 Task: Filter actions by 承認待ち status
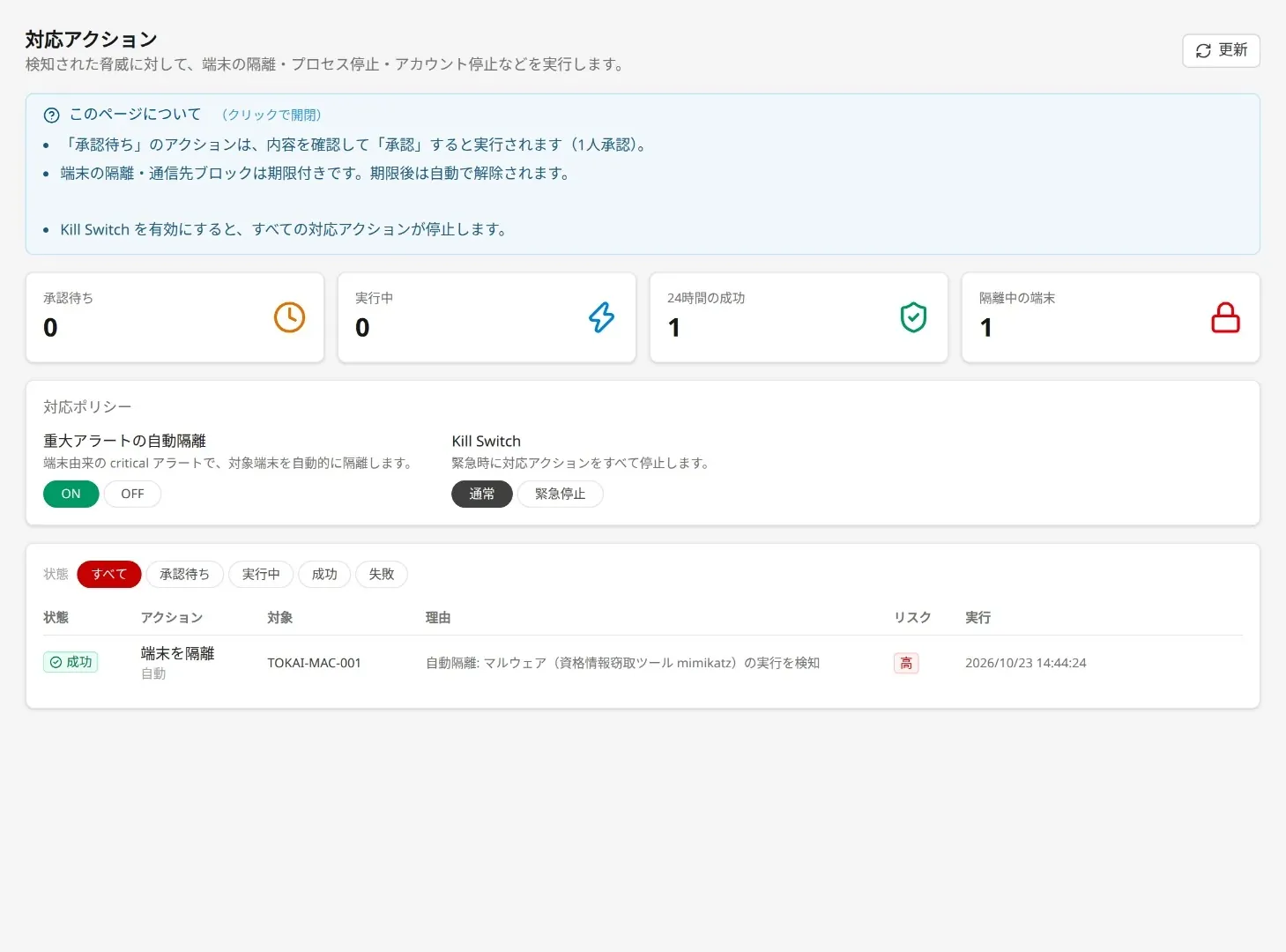click(184, 574)
